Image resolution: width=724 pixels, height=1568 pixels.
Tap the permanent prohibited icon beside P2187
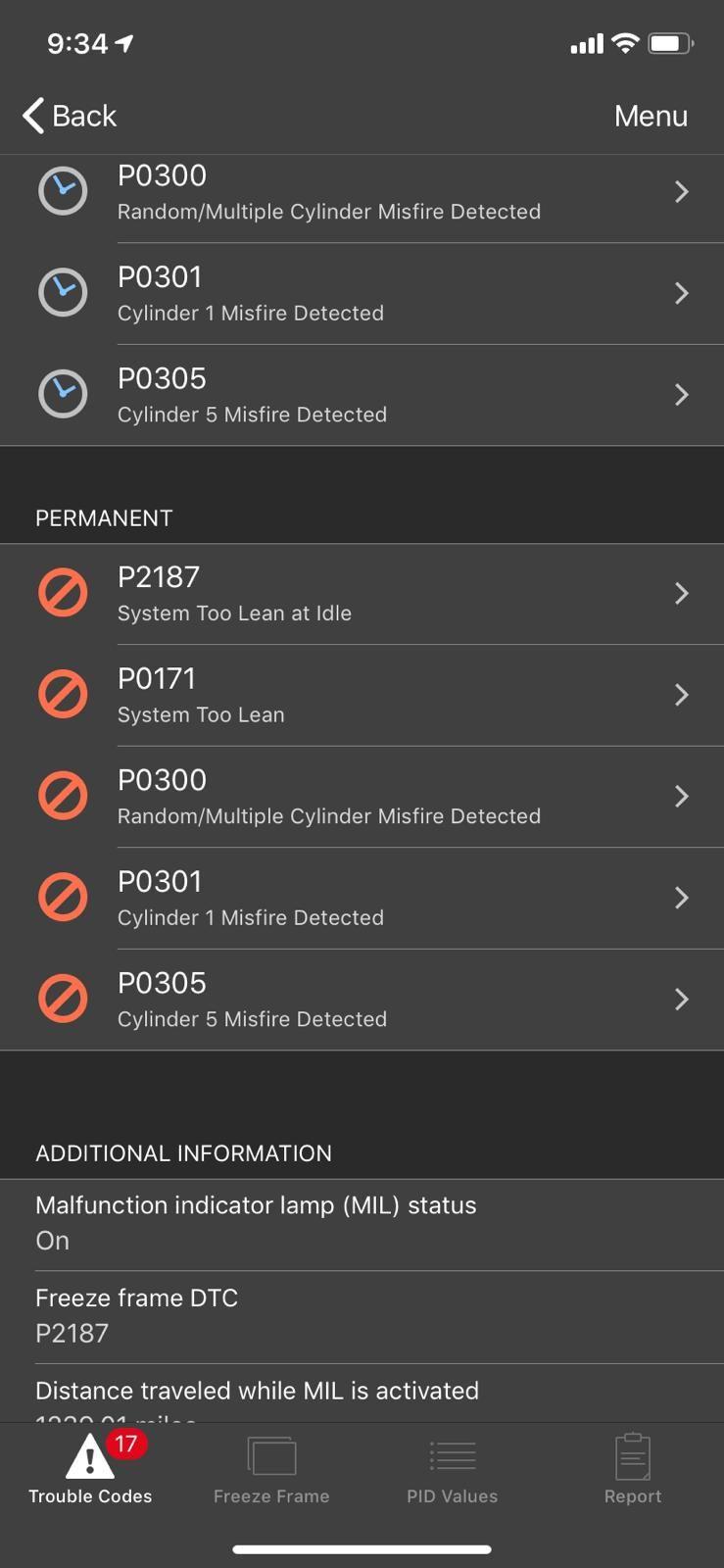coord(63,593)
